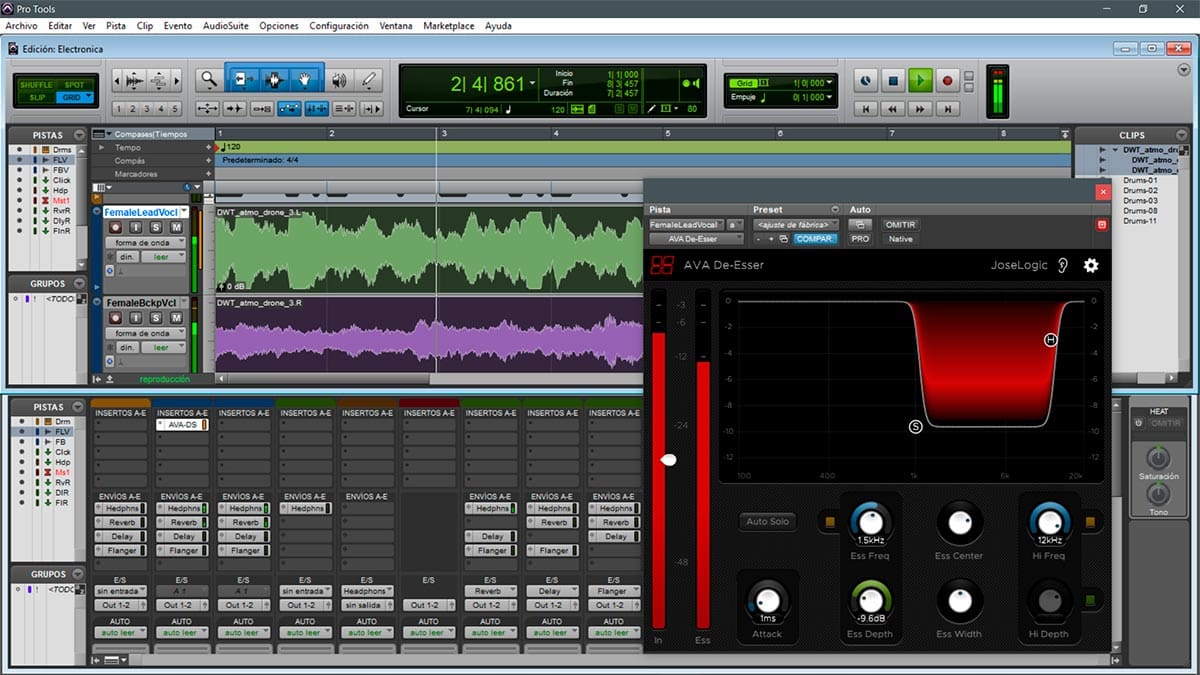Click the Rewind transport button
1200x675 pixels.
coord(894,108)
